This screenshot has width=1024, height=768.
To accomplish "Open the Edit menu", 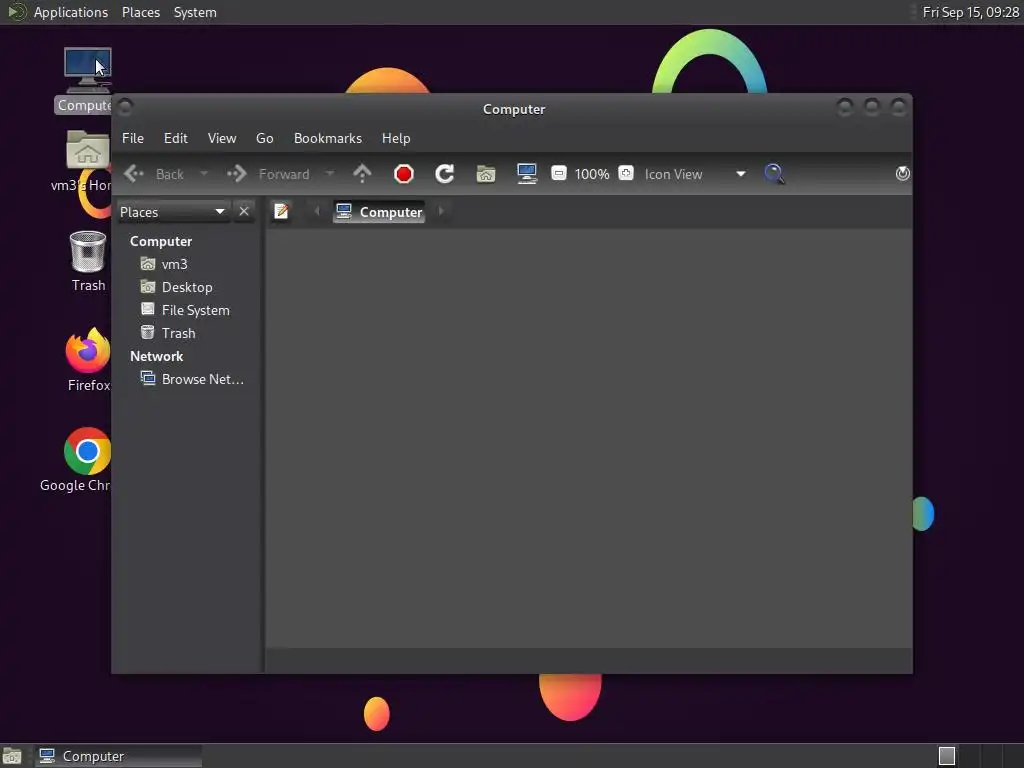I will pyautogui.click(x=176, y=138).
